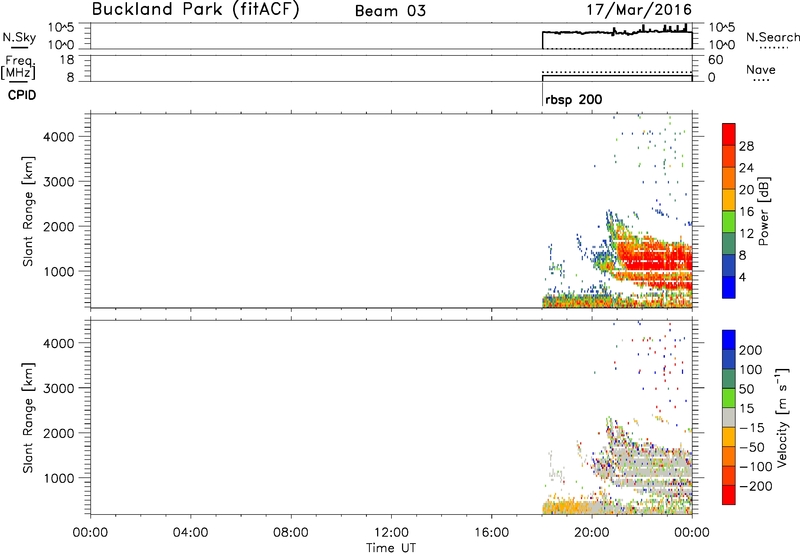Screen dimensions: 800x554
Task: Click the '04:00' time axis tick label
Action: point(190,533)
